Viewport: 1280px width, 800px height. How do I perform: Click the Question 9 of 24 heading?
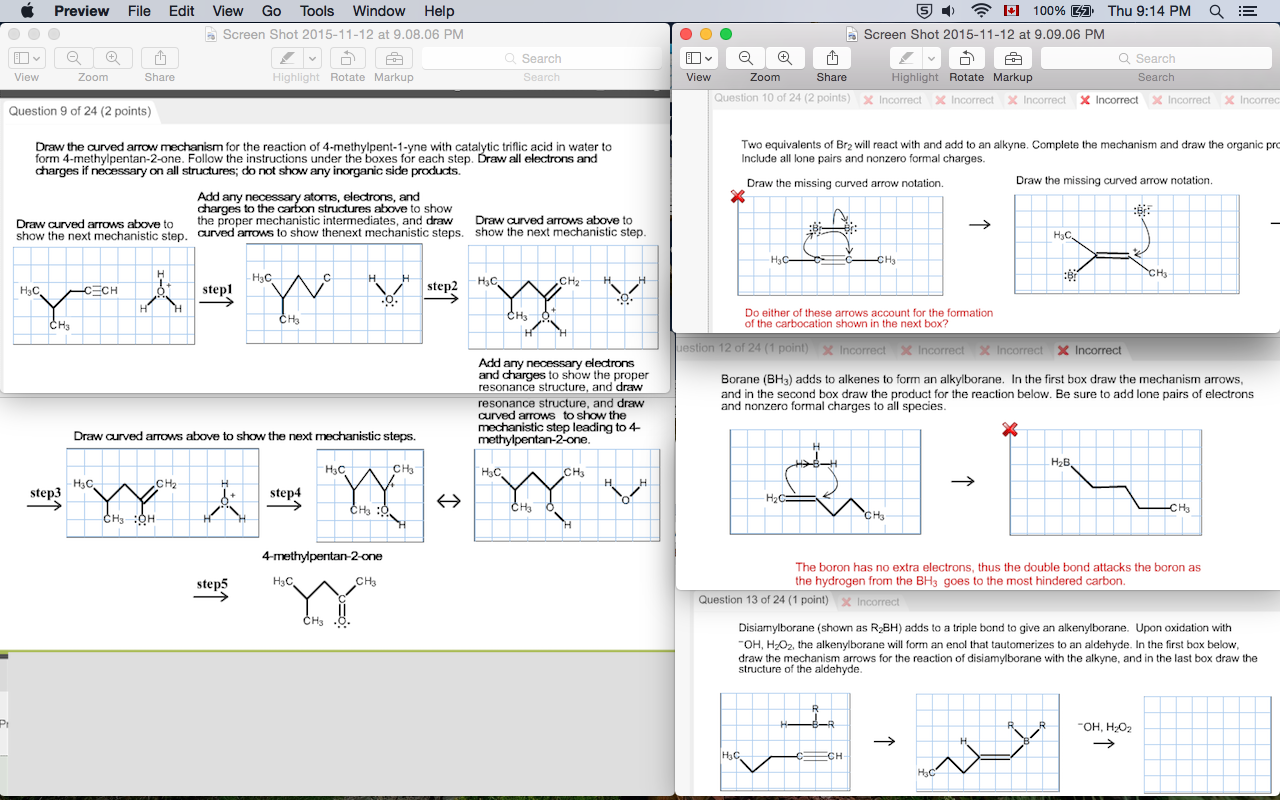click(x=80, y=111)
